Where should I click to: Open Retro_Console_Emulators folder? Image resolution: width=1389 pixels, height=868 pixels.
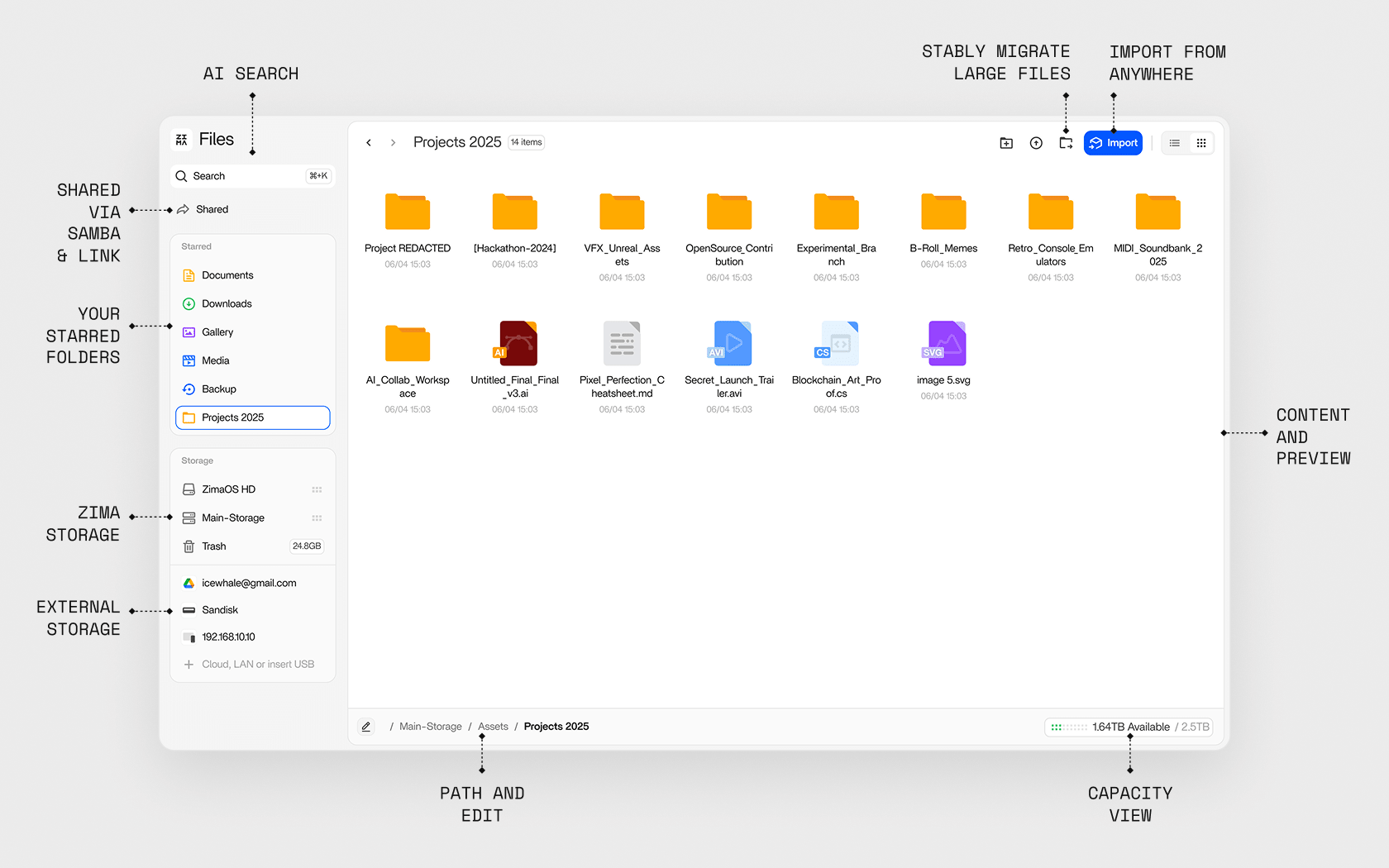point(1051,236)
